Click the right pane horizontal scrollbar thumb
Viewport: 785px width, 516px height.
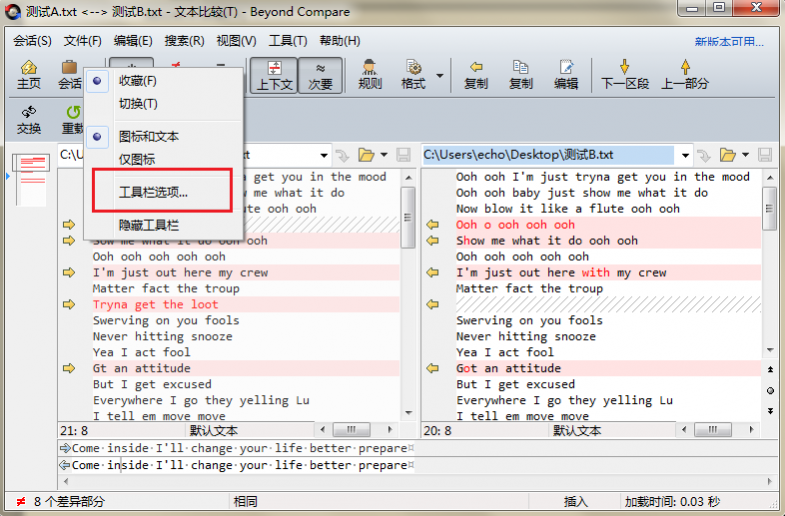click(x=713, y=429)
